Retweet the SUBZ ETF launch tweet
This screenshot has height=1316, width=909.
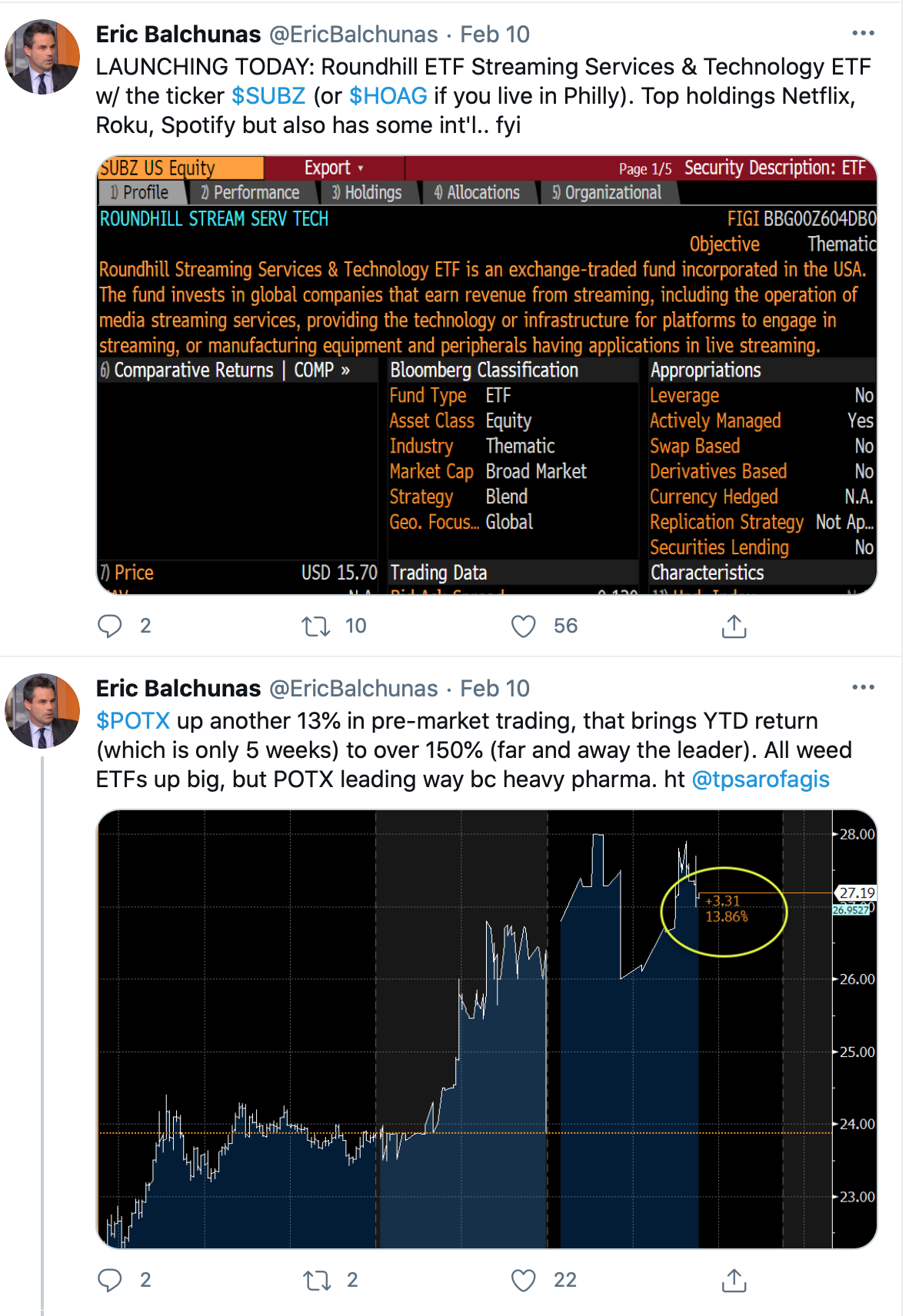[315, 626]
